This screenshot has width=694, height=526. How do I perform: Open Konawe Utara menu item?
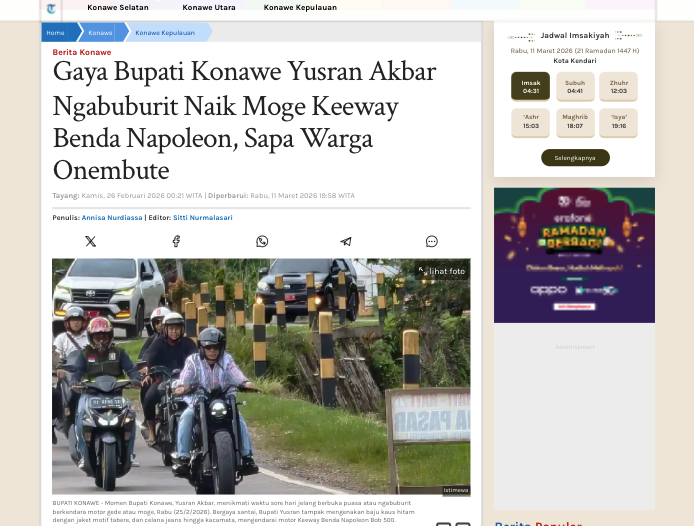[x=209, y=8]
